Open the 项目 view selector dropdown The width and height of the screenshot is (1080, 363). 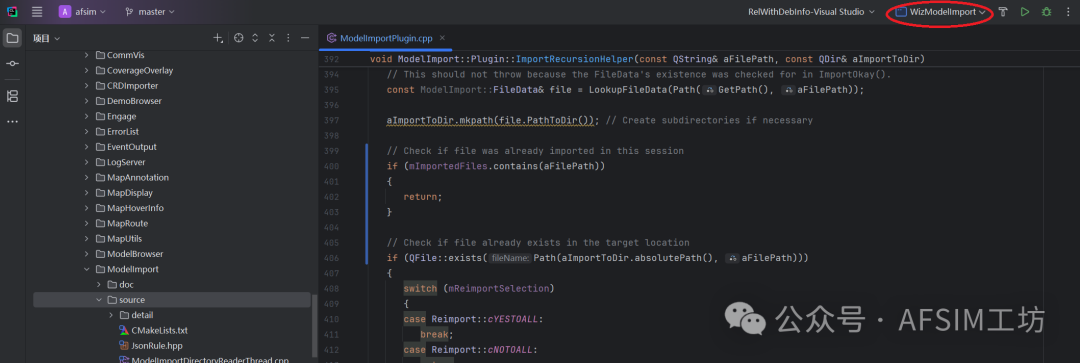47,38
